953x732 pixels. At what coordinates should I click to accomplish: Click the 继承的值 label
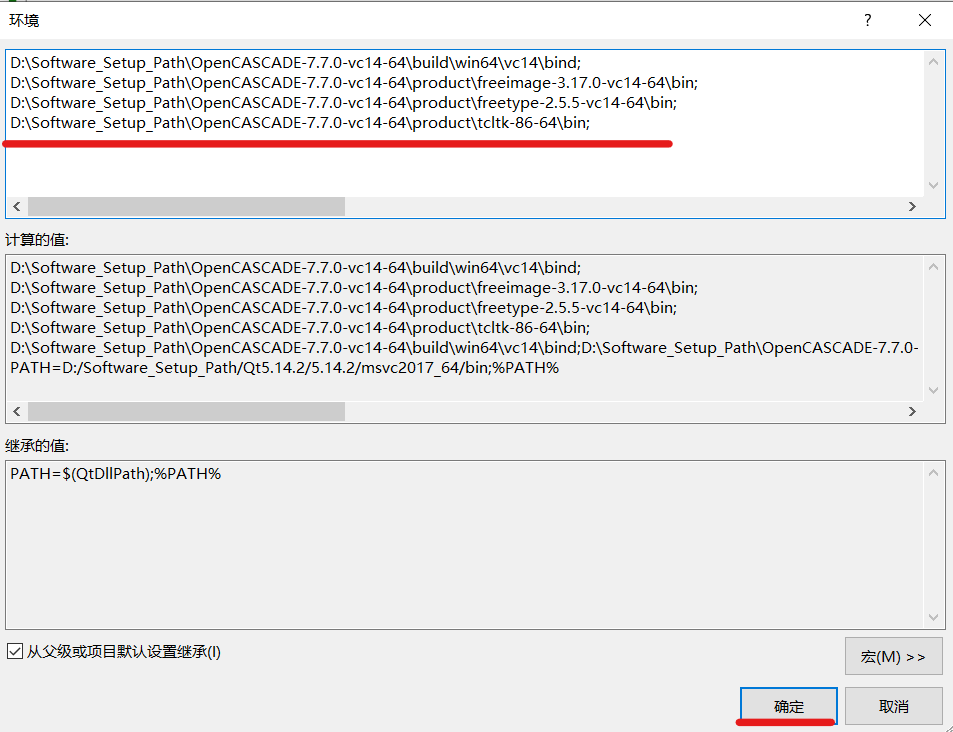coord(37,446)
